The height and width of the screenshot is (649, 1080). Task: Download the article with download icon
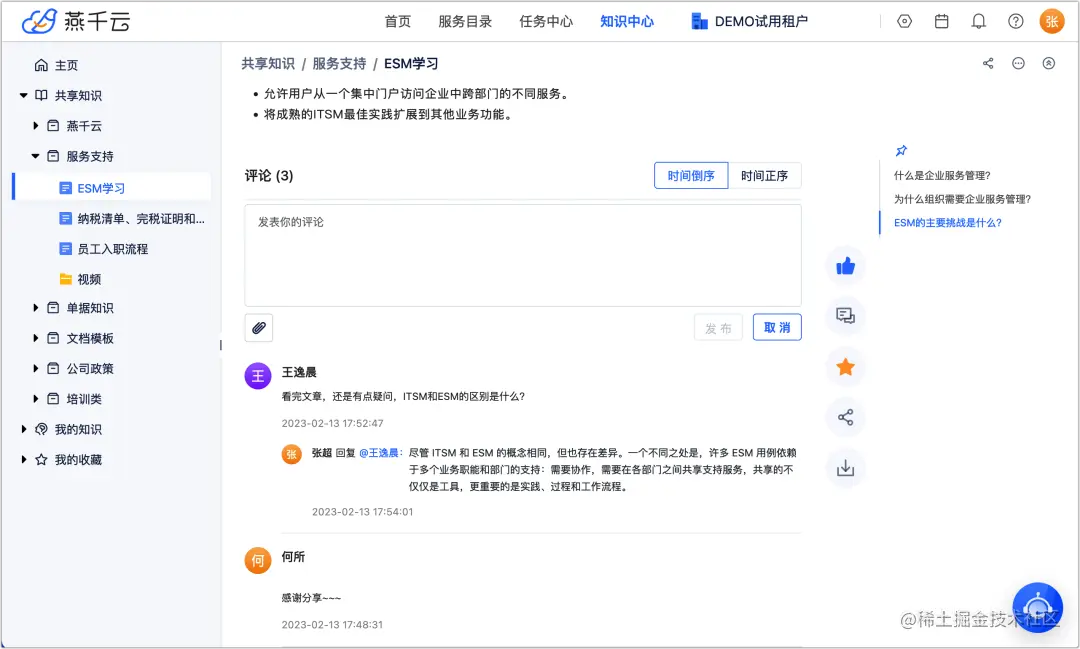[x=845, y=467]
